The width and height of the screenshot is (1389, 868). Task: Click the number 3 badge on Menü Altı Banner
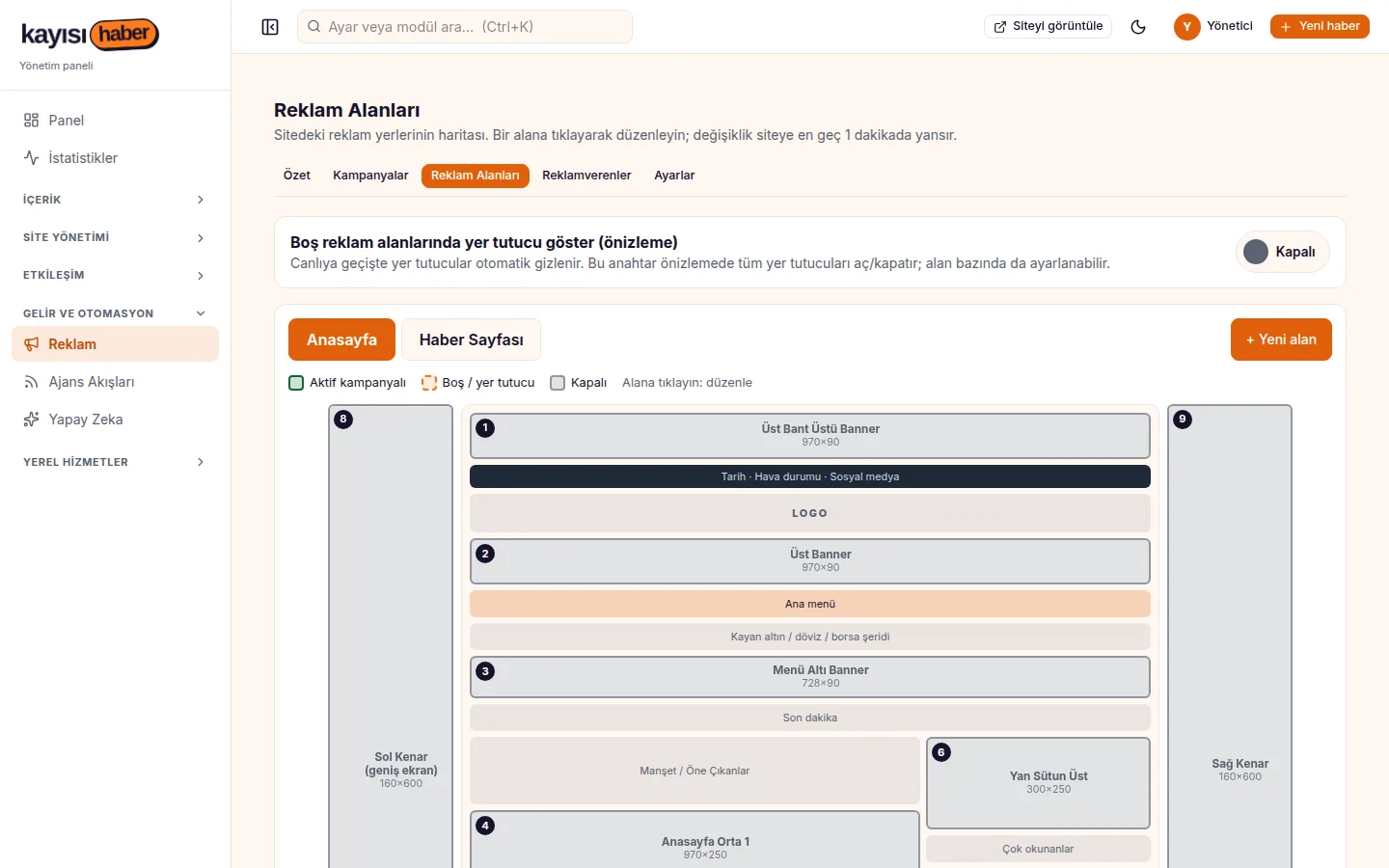485,671
